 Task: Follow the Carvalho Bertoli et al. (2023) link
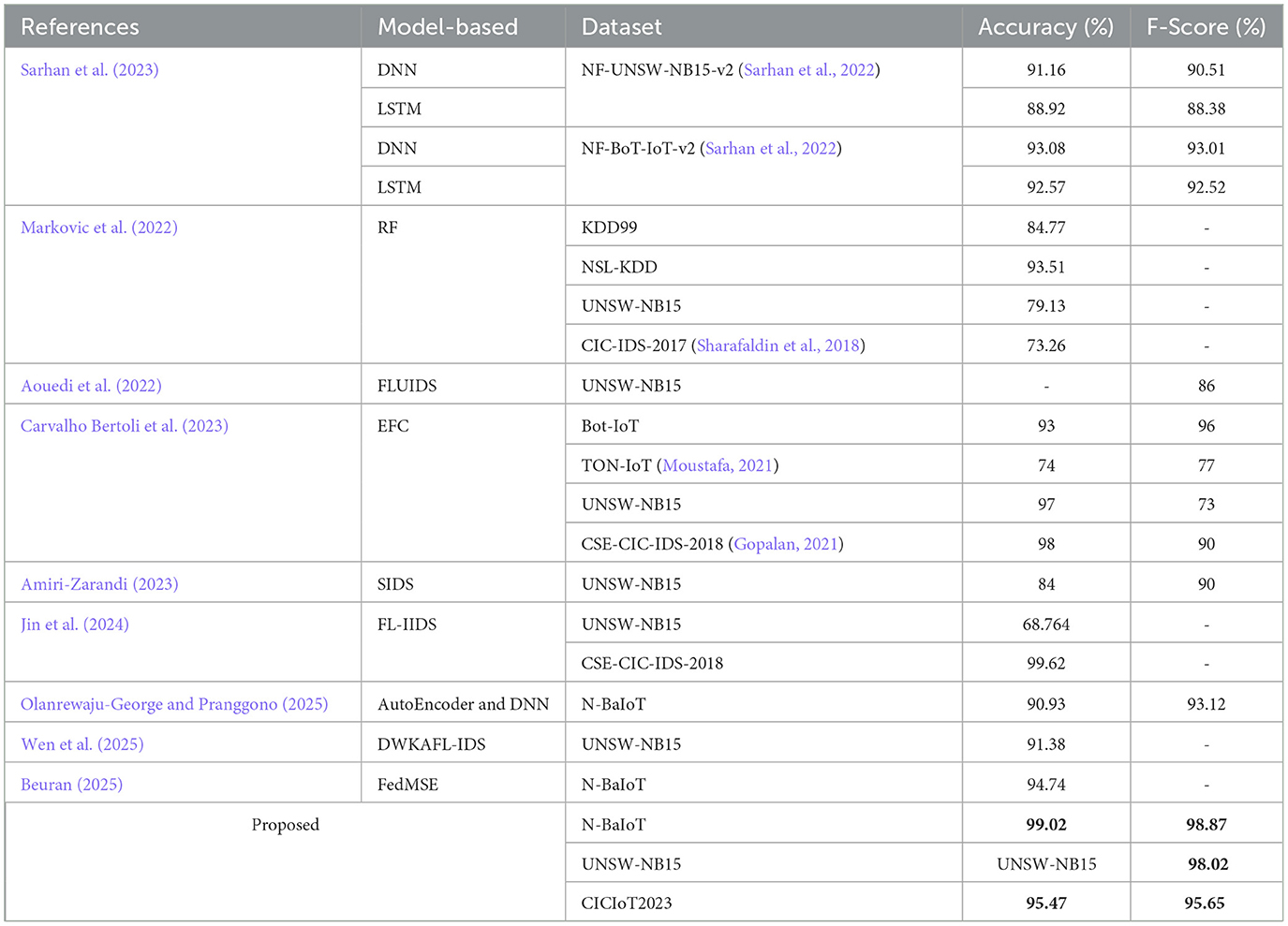pos(125,426)
